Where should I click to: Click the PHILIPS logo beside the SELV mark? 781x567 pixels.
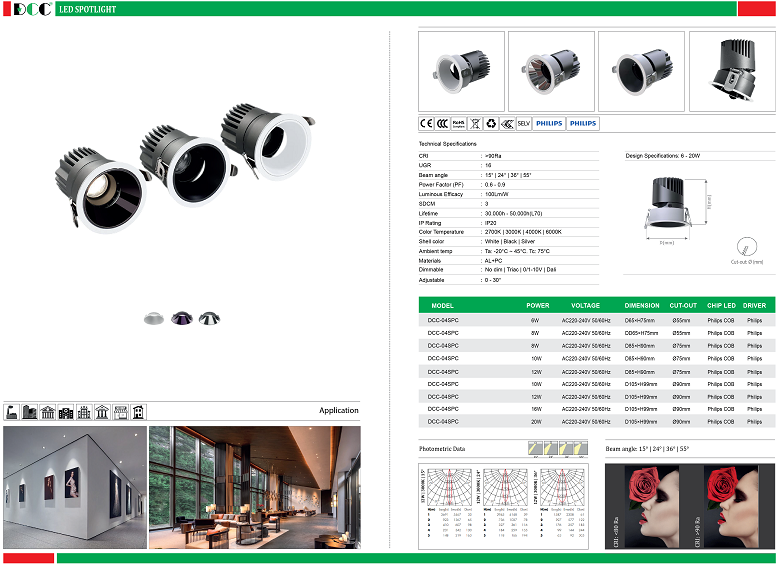pyautogui.click(x=549, y=124)
